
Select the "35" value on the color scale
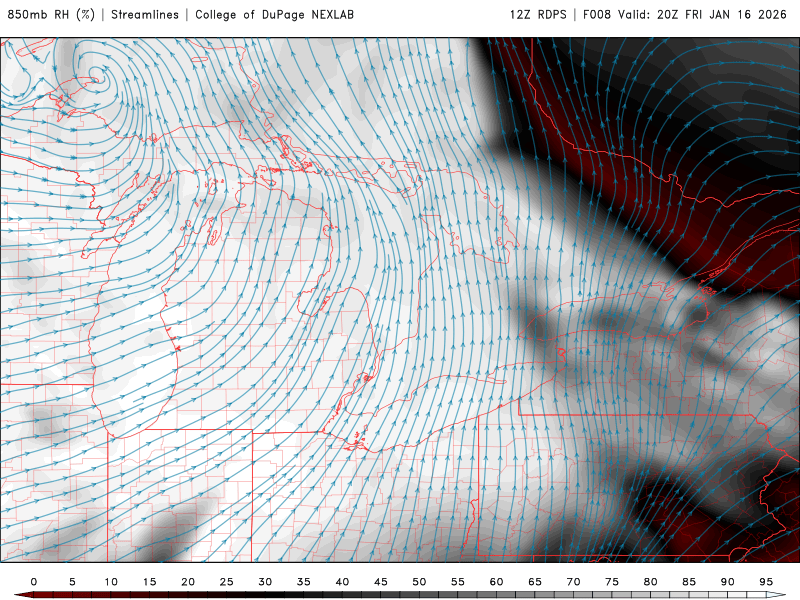[x=304, y=582]
